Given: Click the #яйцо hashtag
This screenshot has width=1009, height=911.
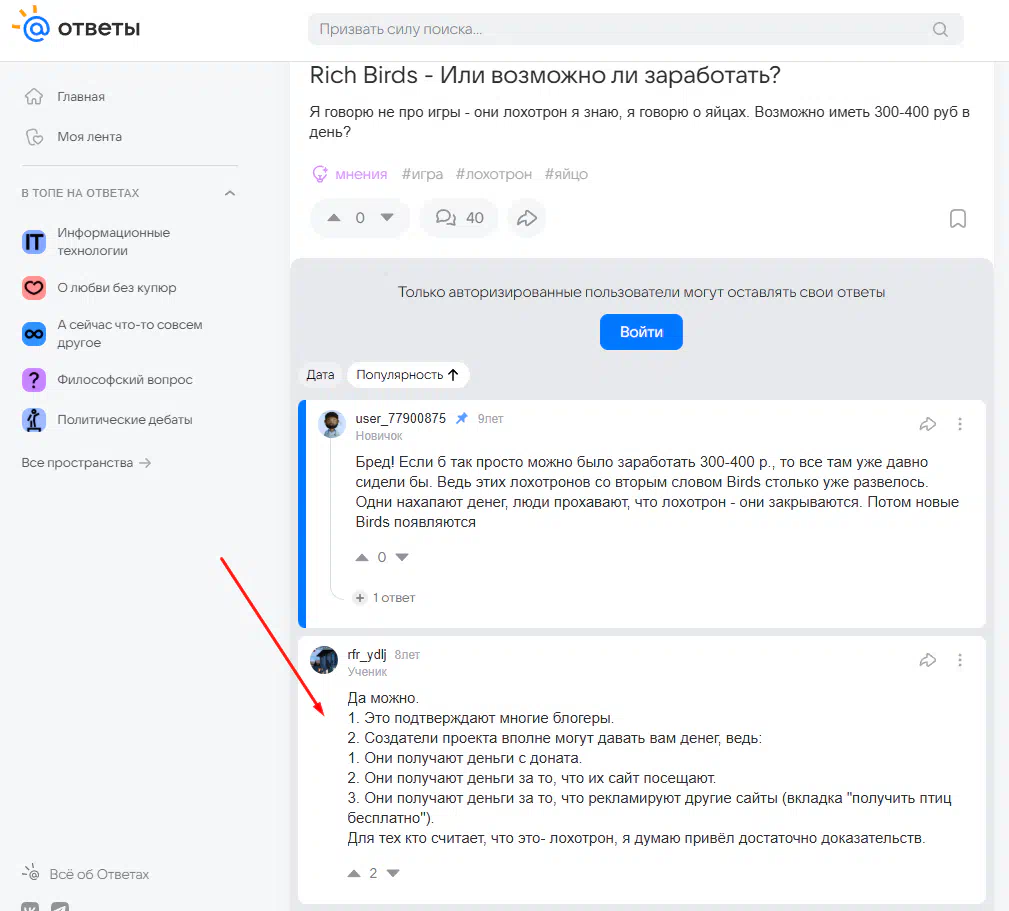Looking at the screenshot, I should [566, 174].
